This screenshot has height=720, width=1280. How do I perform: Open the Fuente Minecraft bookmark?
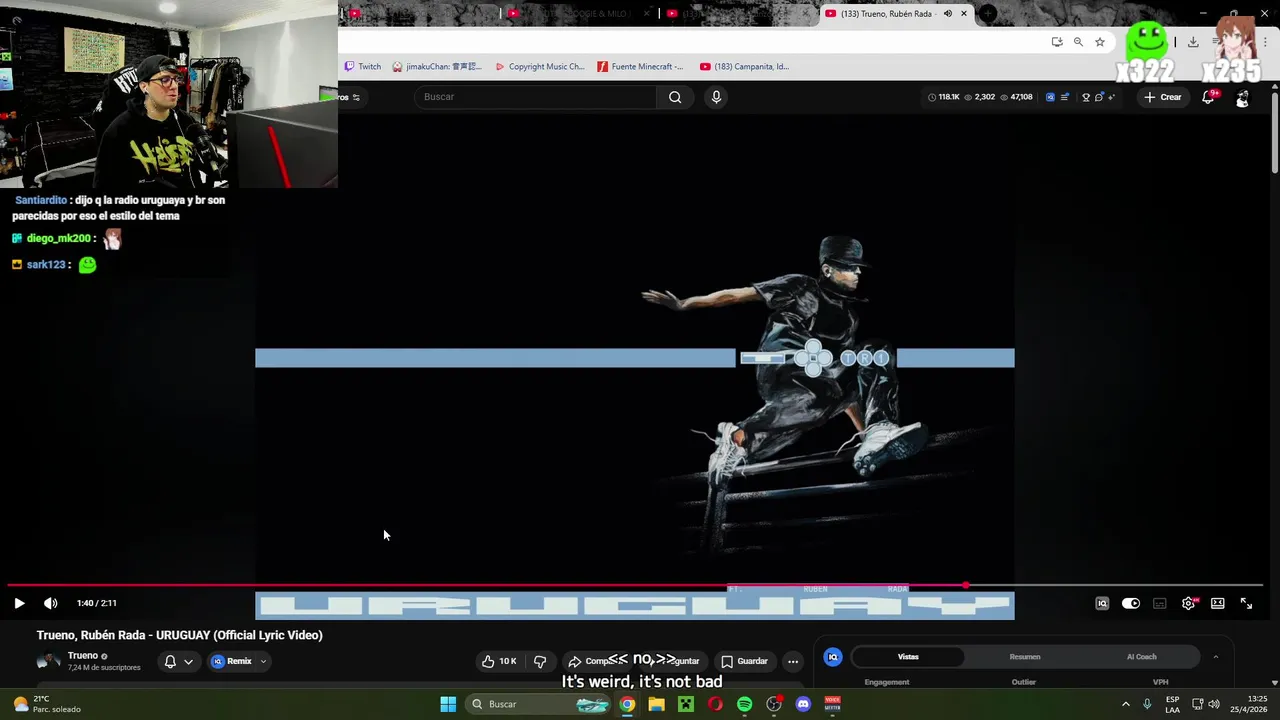click(x=641, y=67)
